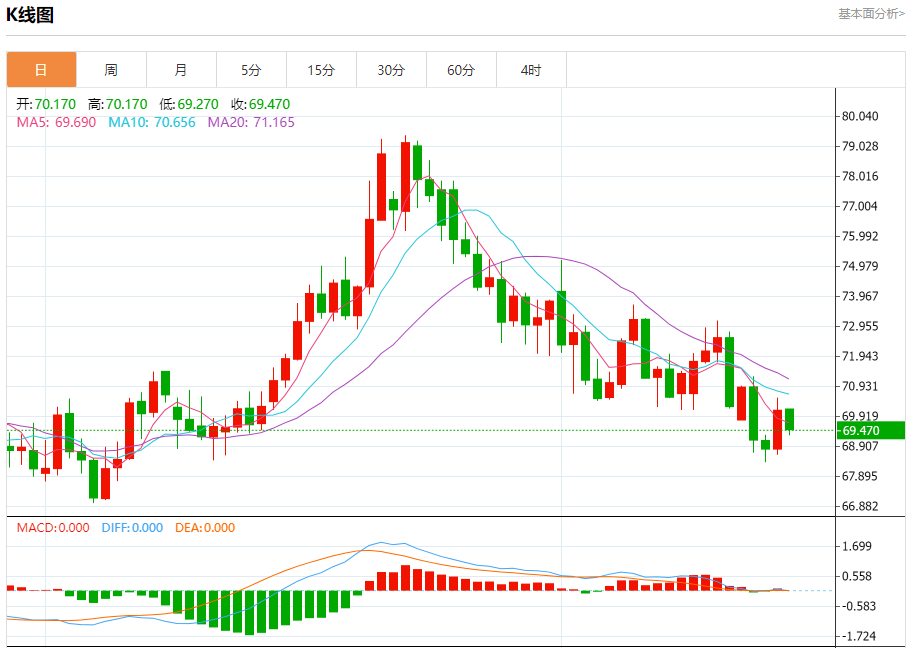Click the 0.558 MACD axis label
The image size is (910, 648).
(857, 577)
